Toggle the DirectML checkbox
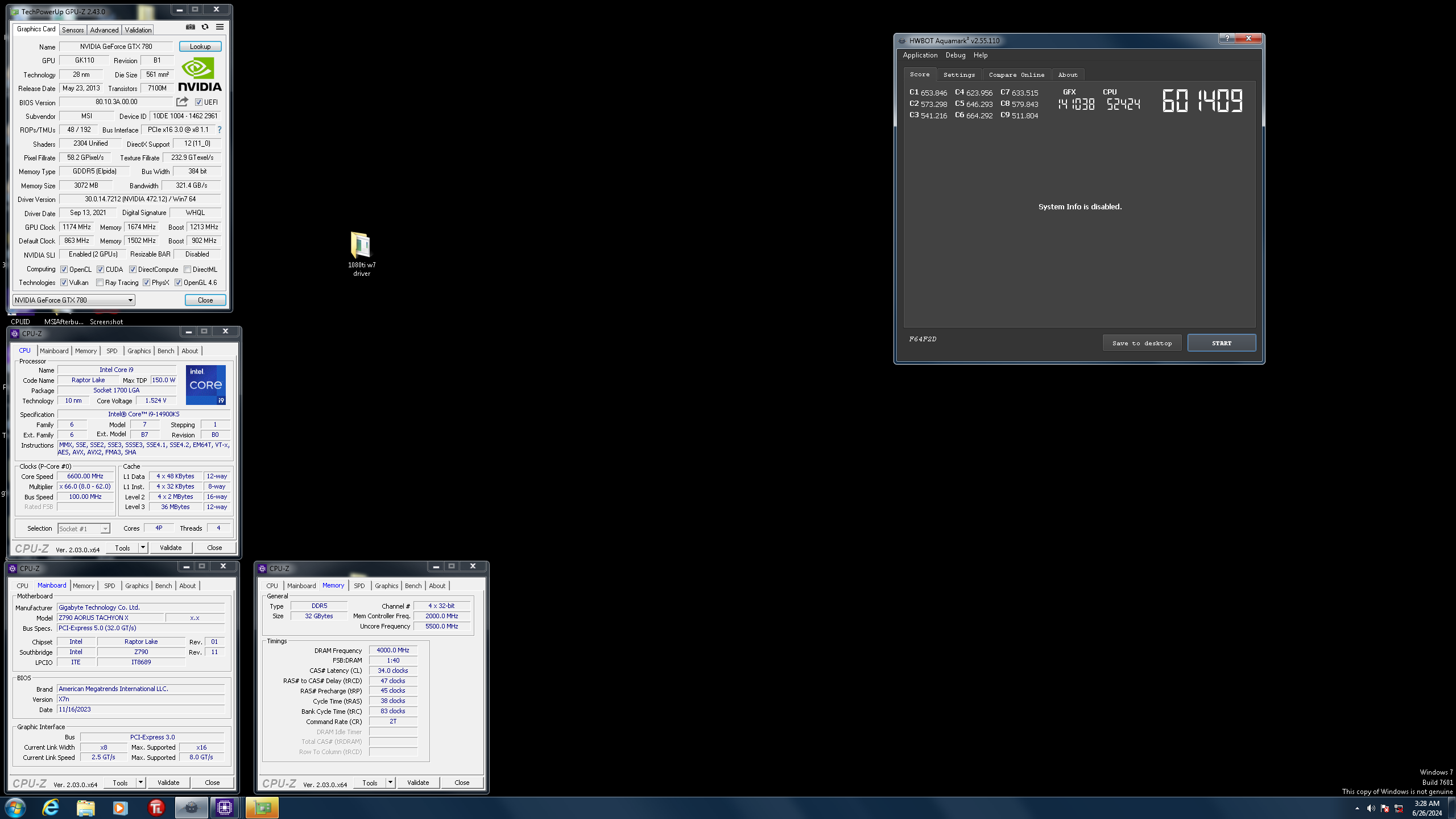The width and height of the screenshot is (1456, 819). [187, 270]
